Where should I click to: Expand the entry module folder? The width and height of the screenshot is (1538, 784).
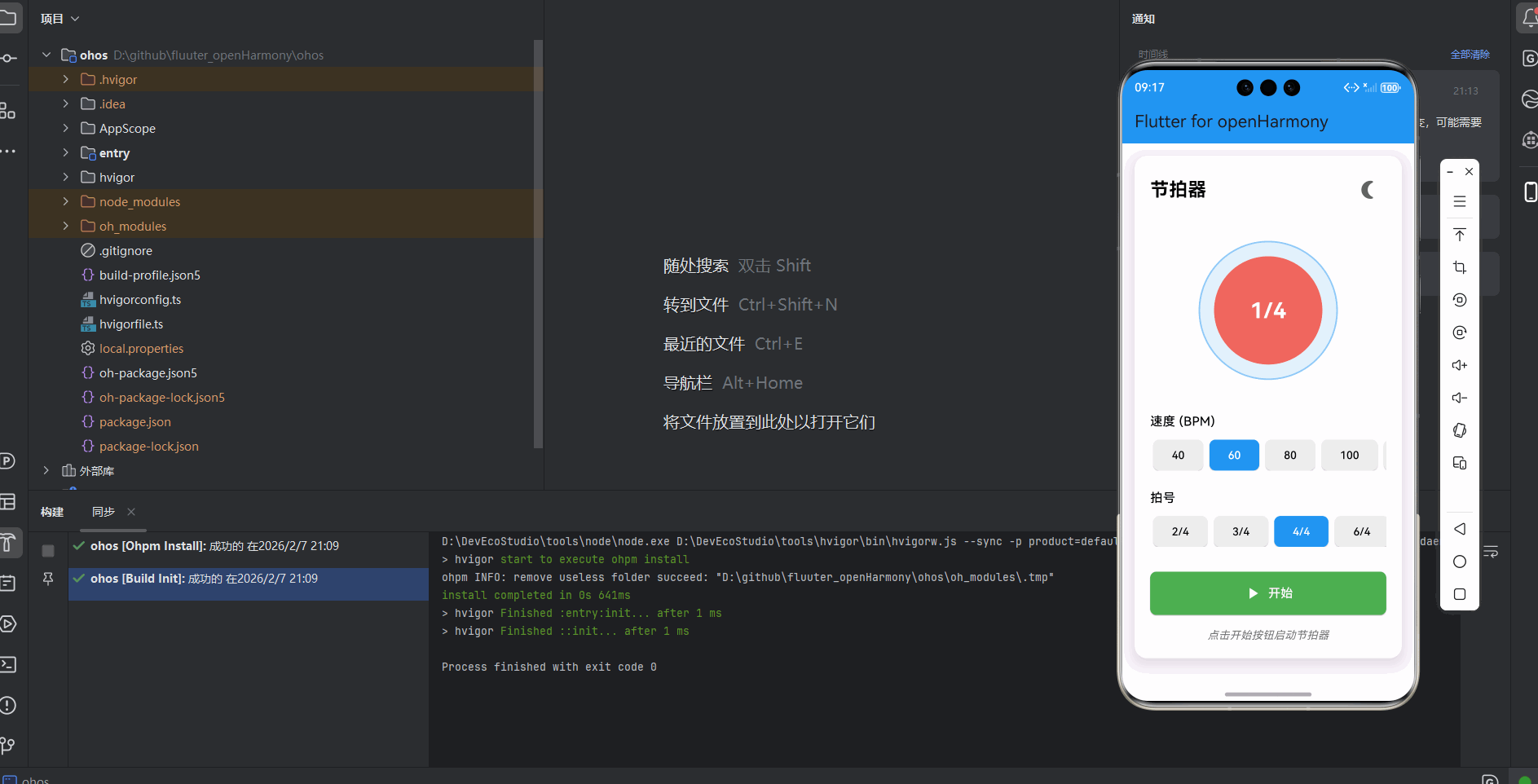coord(66,152)
